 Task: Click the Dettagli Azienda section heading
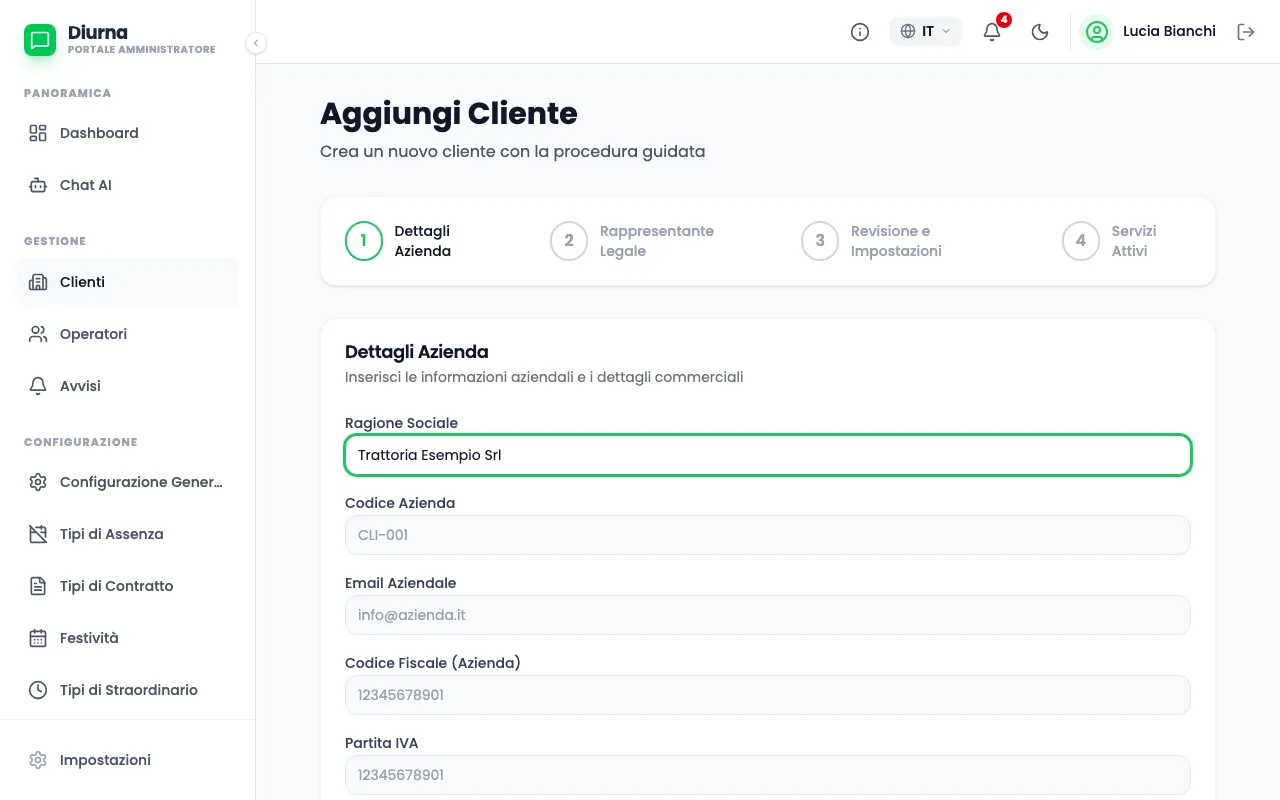click(x=417, y=352)
